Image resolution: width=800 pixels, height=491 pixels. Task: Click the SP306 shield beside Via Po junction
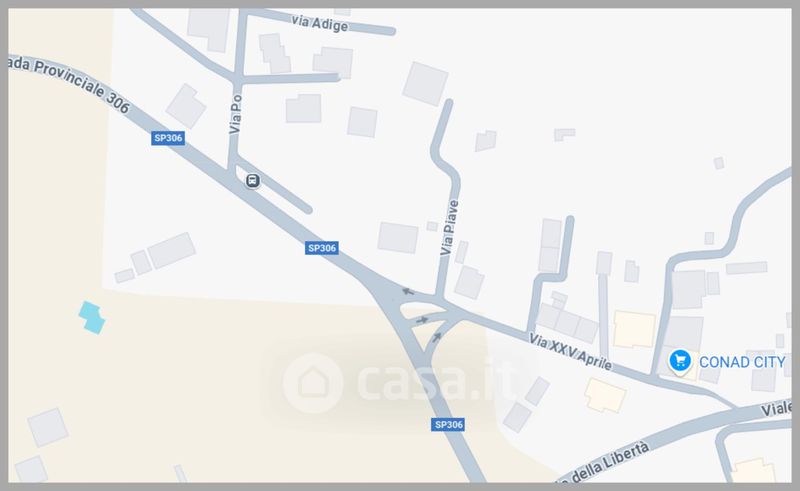tap(168, 138)
